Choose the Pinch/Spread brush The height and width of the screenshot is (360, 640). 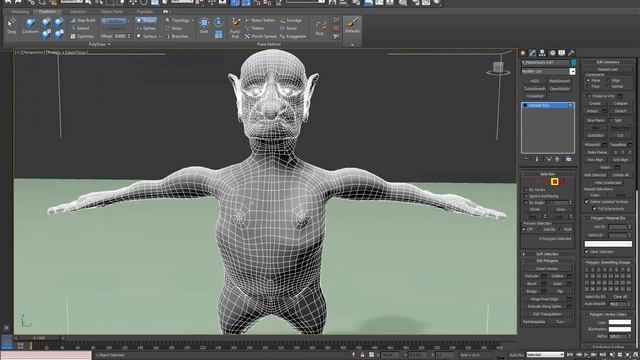[x=260, y=36]
